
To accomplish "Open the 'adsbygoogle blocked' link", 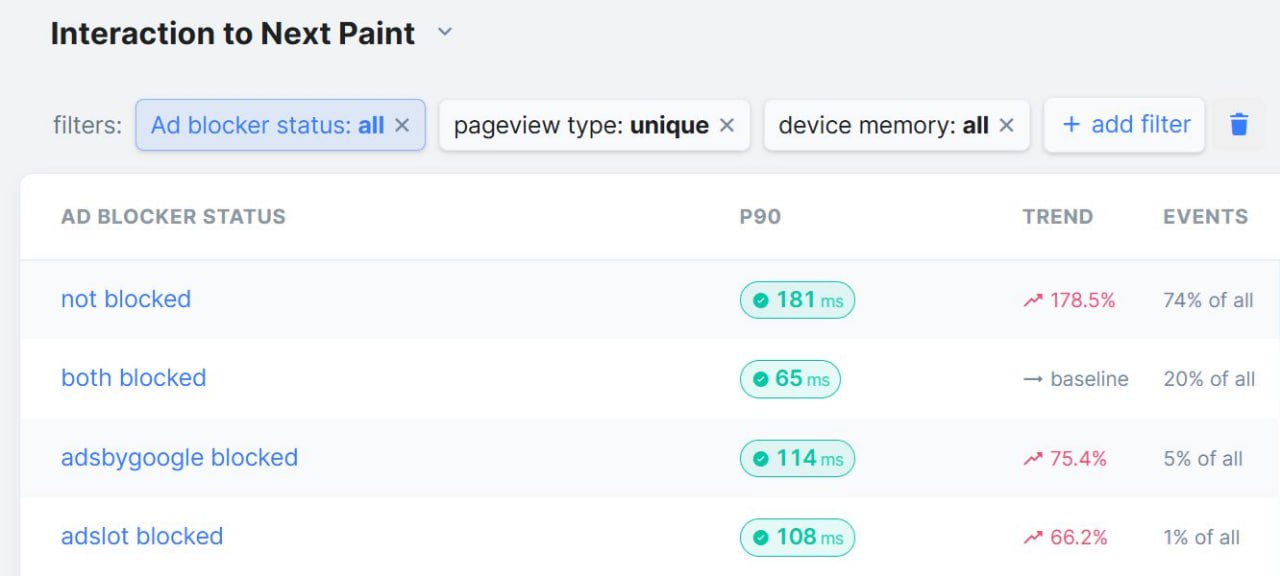I will [x=179, y=458].
